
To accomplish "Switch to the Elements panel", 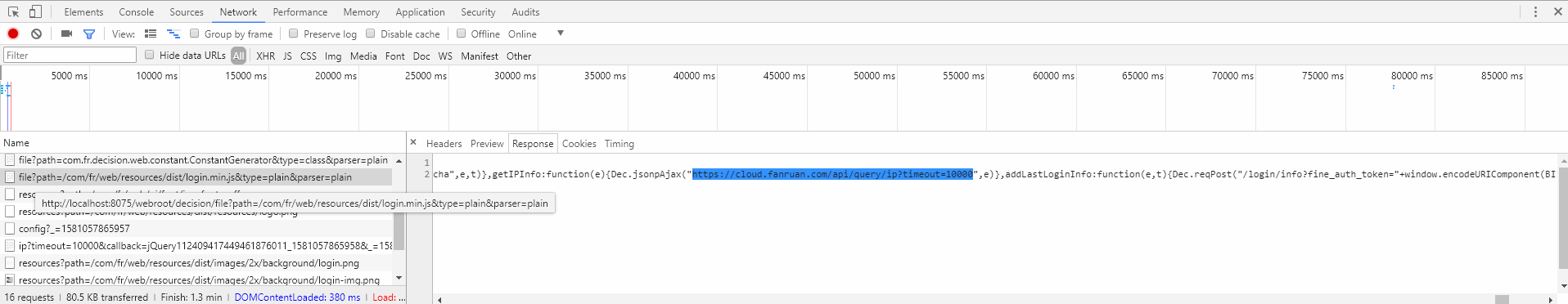I will (83, 12).
